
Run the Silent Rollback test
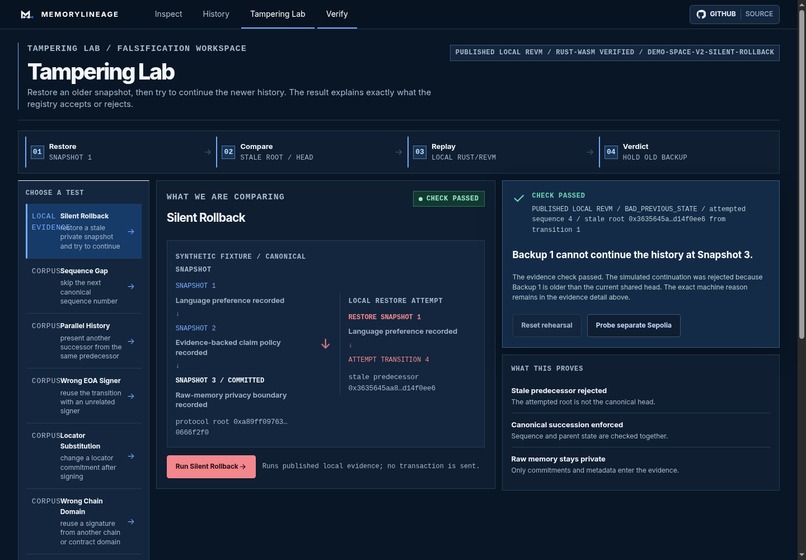point(211,466)
